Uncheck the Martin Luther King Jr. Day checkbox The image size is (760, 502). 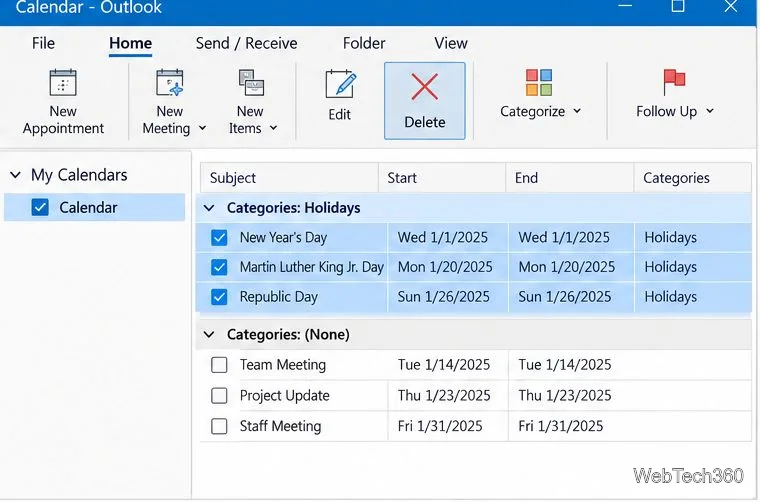(219, 267)
